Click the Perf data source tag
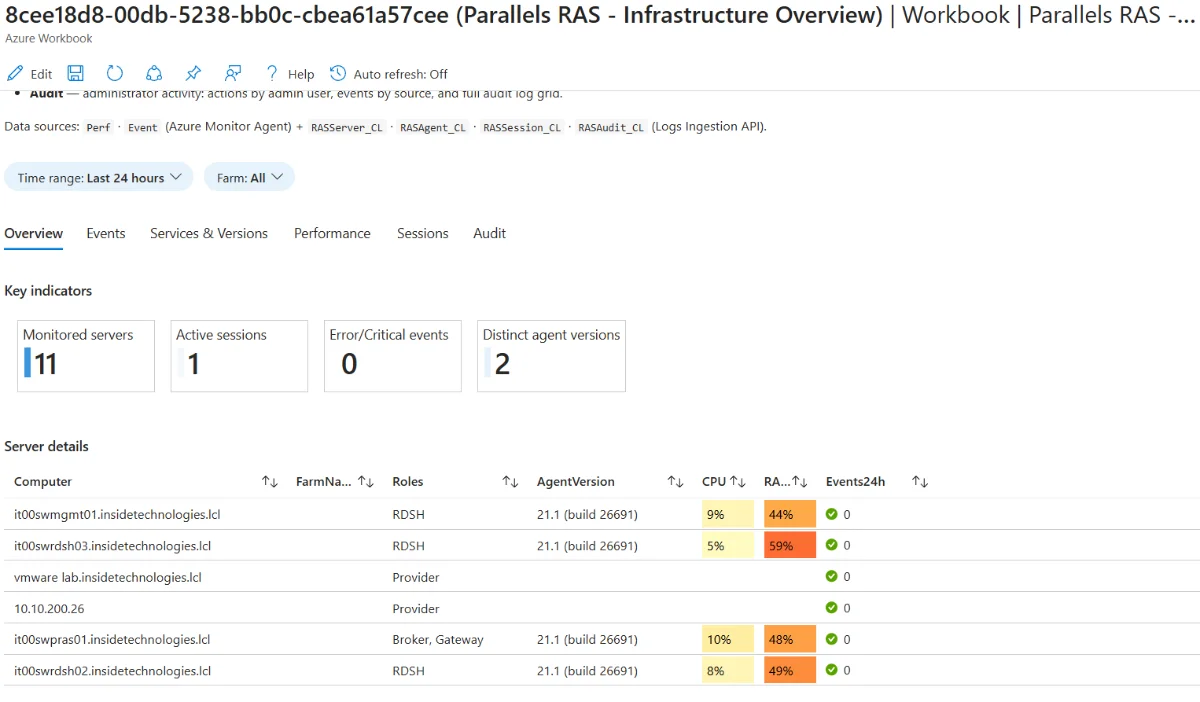 [x=99, y=128]
